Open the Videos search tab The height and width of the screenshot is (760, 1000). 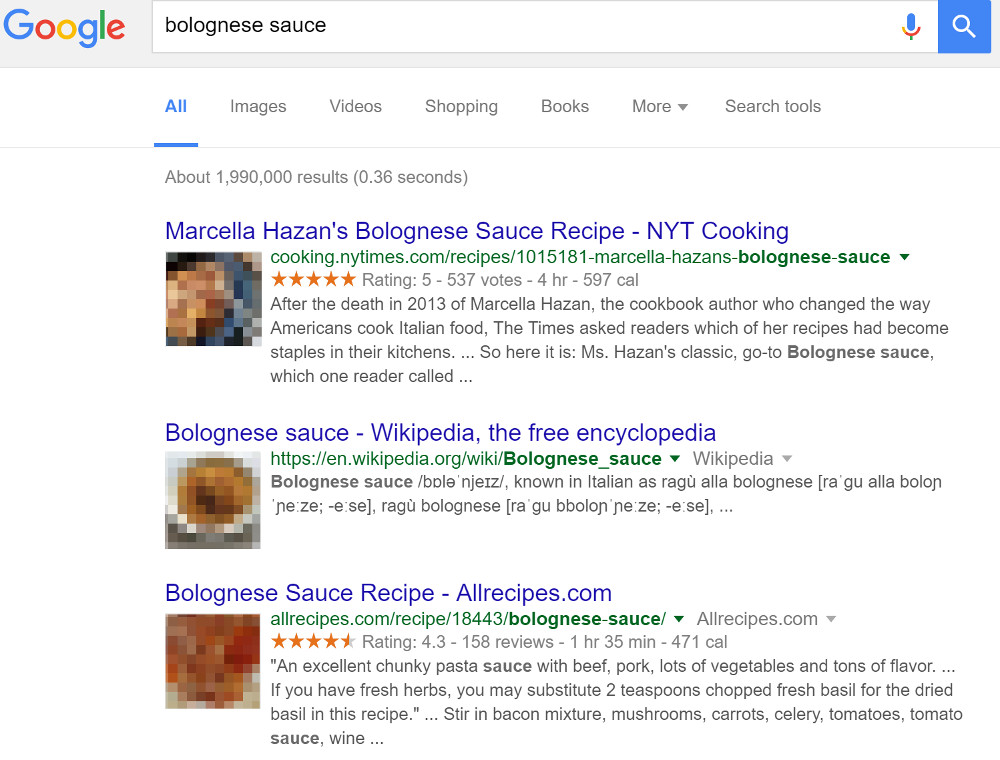click(355, 106)
